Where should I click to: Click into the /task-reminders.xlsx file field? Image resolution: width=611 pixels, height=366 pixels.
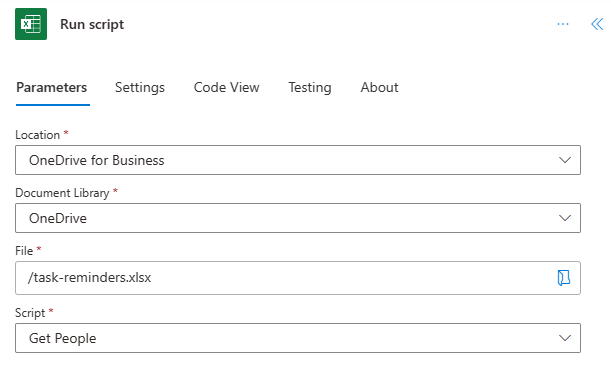pyautogui.click(x=298, y=278)
